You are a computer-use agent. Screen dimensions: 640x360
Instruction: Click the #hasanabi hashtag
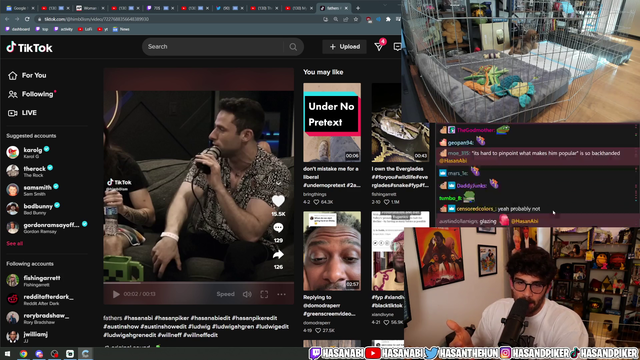coord(138,318)
